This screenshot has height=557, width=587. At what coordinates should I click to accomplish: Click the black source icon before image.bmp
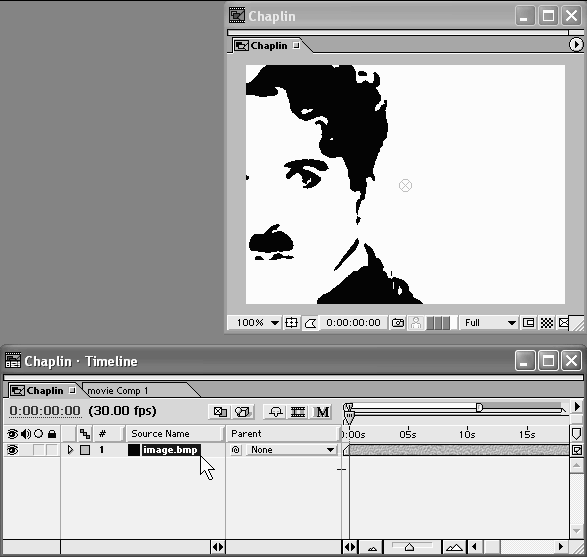point(134,450)
